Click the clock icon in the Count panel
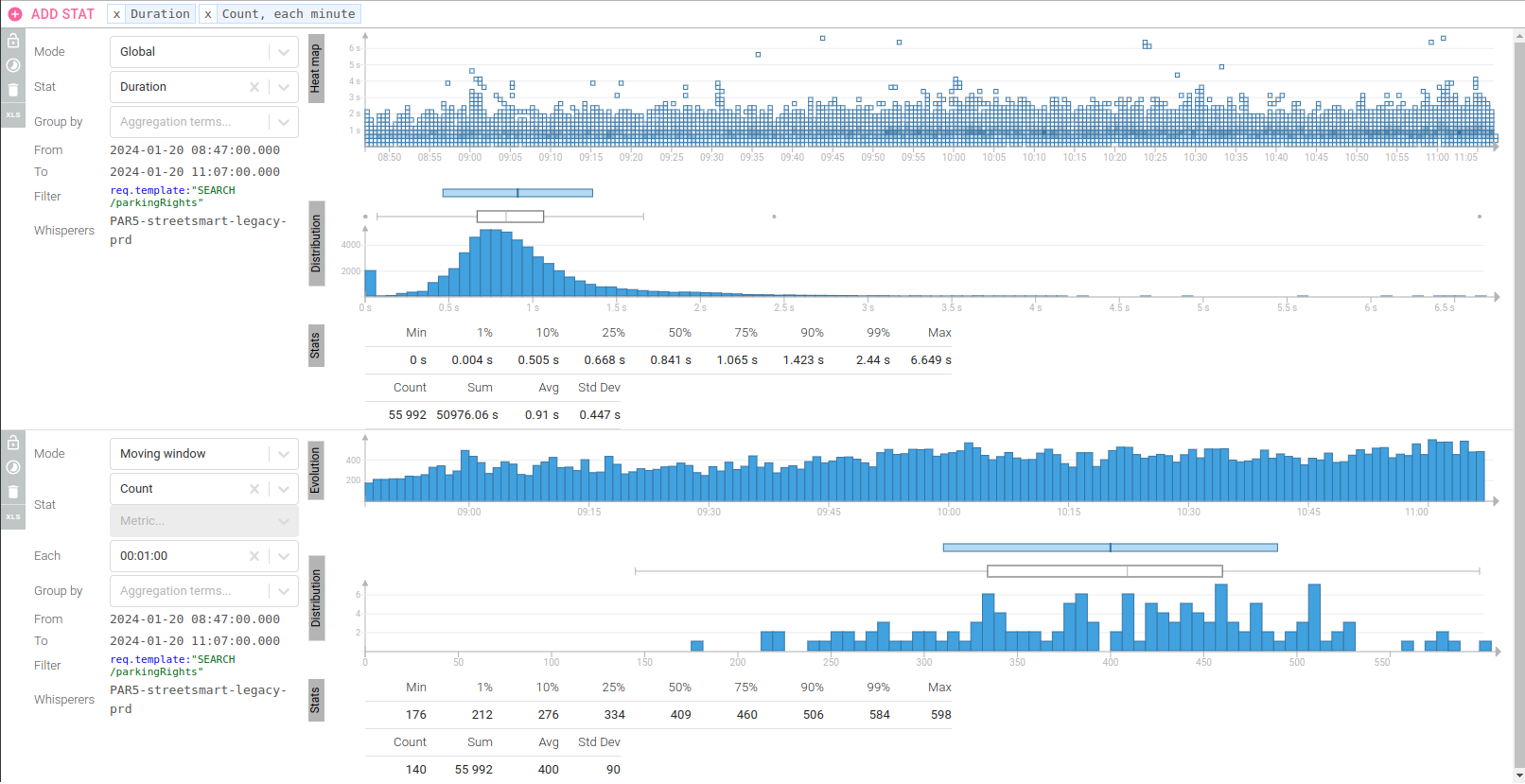Screen dimensions: 1525x784 (13, 467)
